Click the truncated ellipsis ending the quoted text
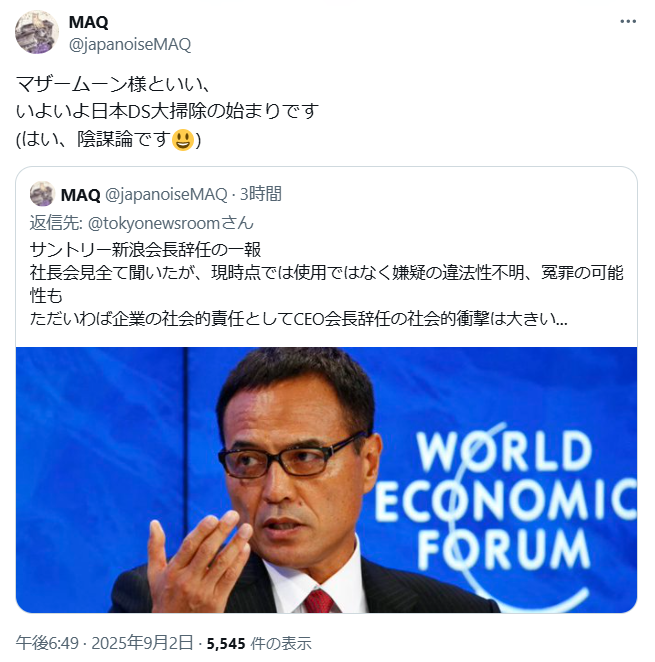 (x=561, y=321)
